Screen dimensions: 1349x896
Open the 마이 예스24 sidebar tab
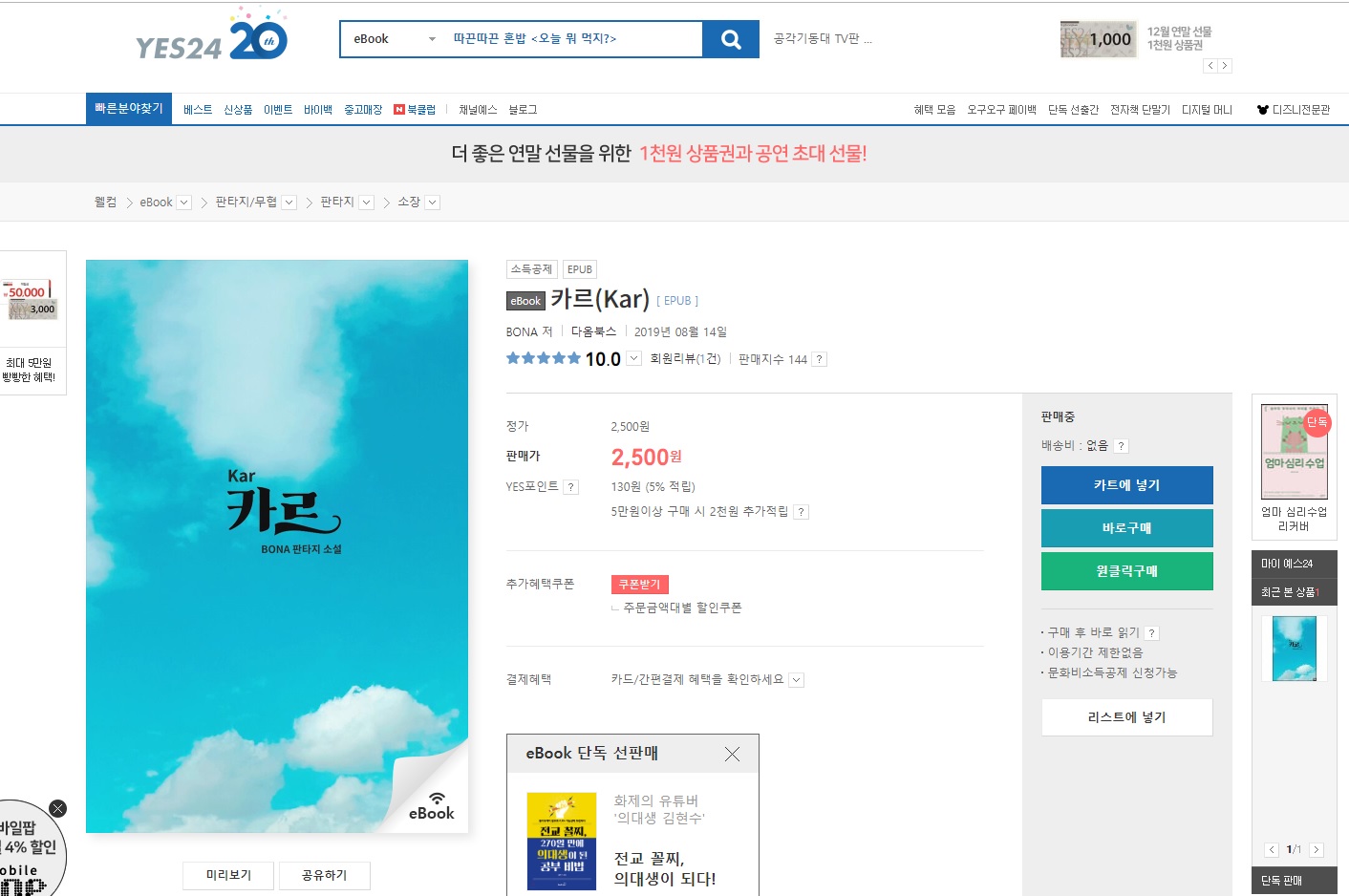tap(1295, 564)
